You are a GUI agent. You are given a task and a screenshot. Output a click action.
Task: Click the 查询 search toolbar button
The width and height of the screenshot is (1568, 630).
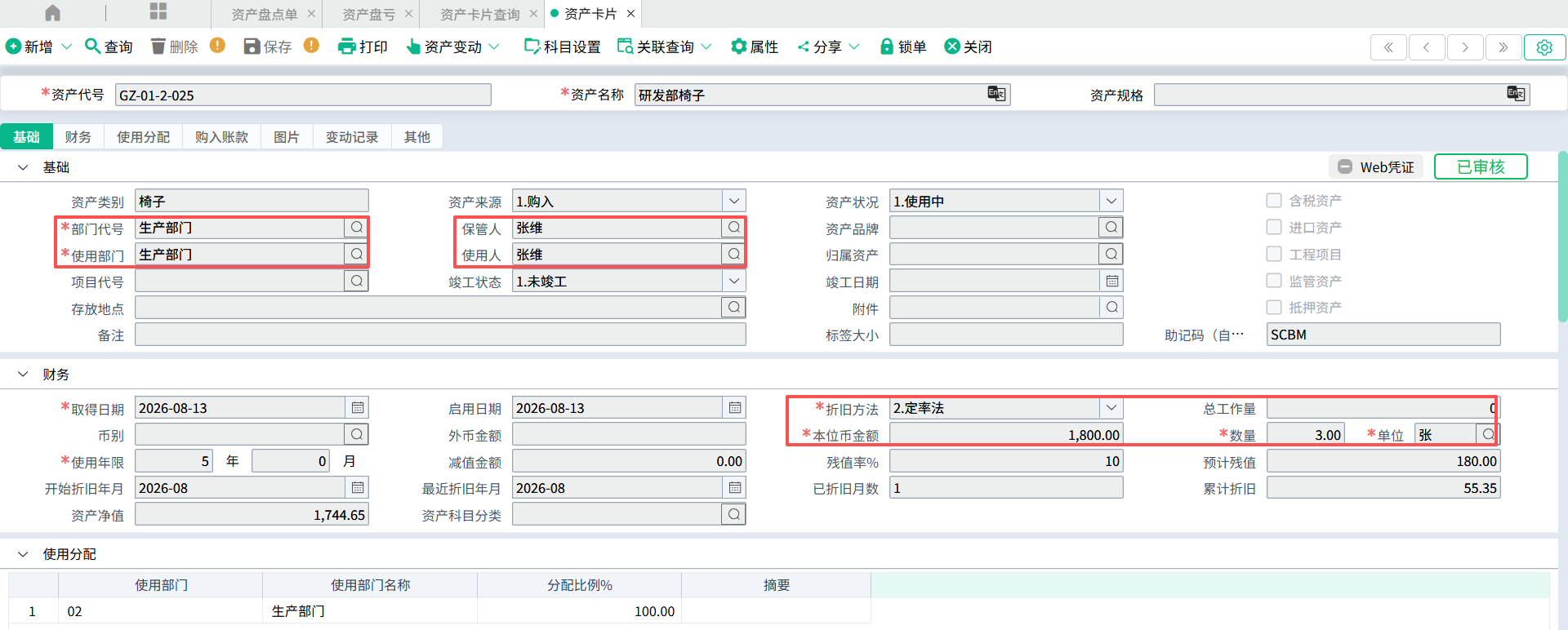[x=109, y=47]
